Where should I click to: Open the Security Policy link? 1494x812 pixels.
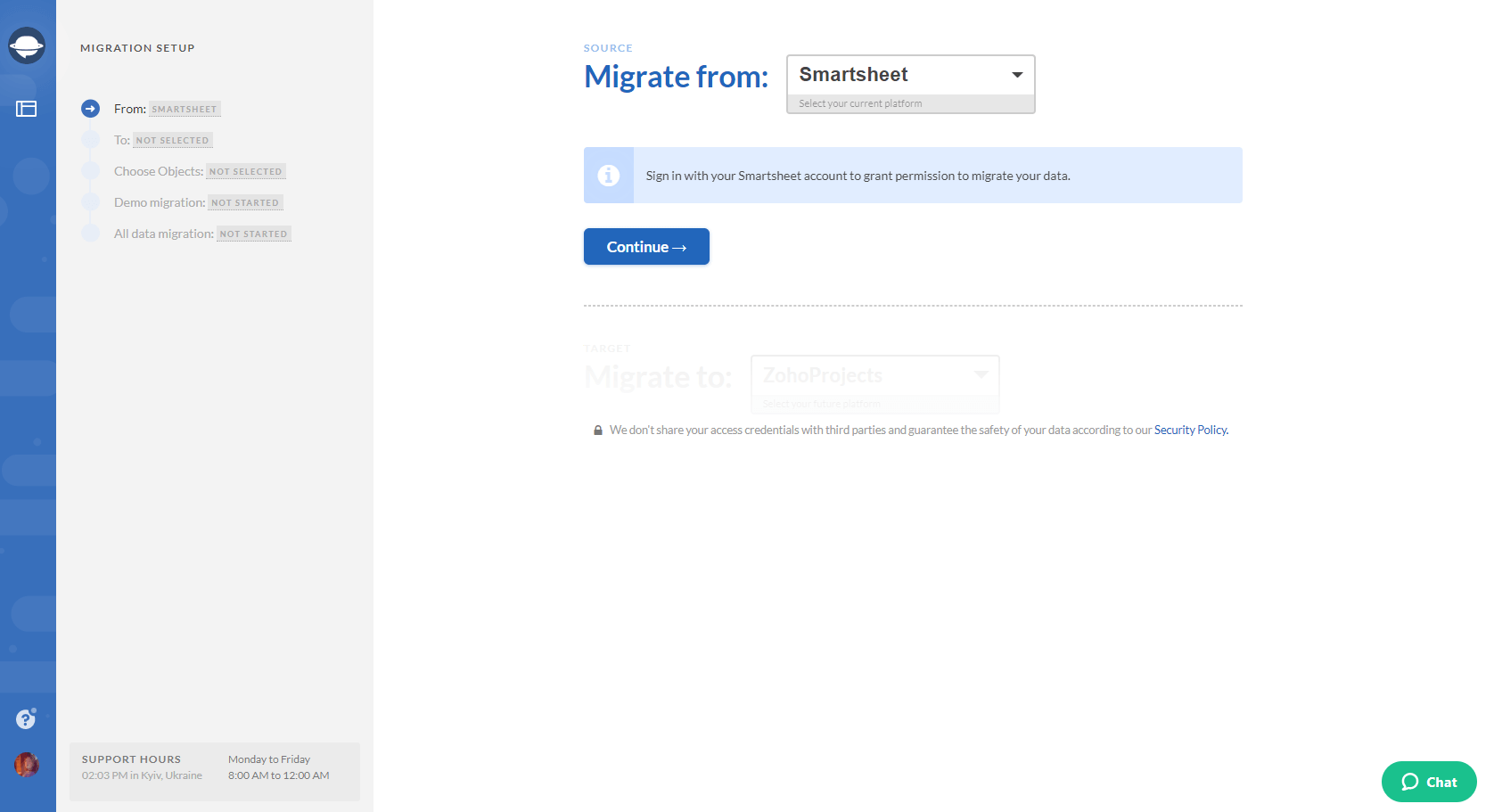tap(1190, 430)
